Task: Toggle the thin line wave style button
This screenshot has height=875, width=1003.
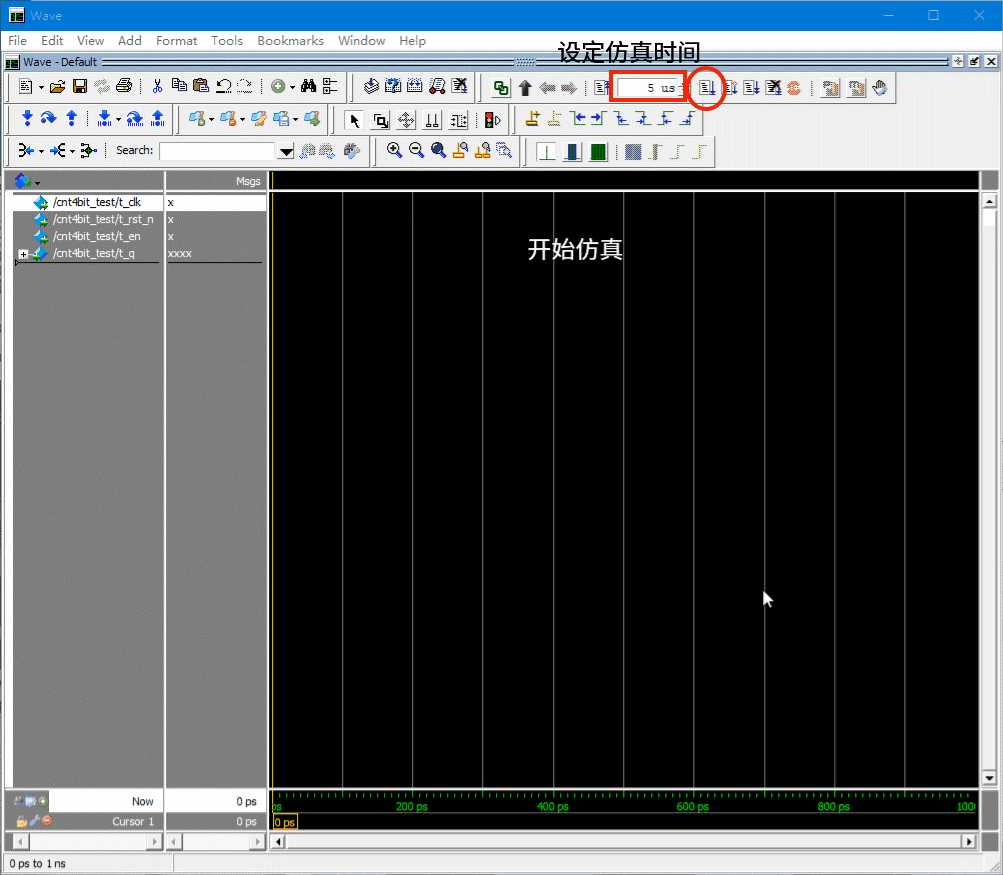Action: 546,152
